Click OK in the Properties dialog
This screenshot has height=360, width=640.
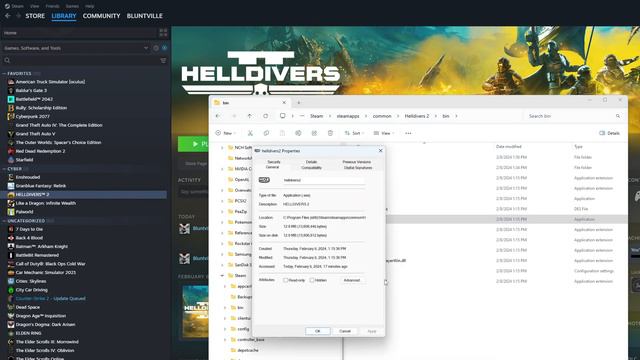(318, 331)
